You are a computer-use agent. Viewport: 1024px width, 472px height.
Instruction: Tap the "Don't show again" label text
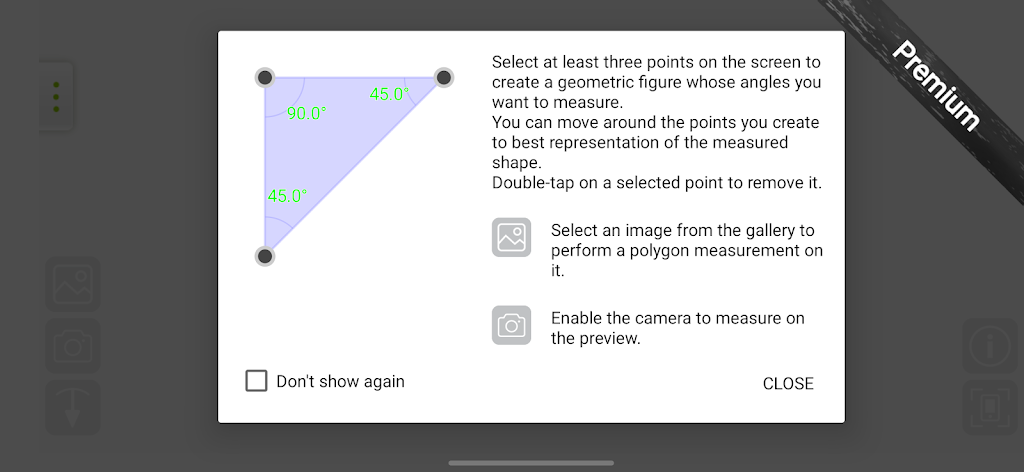coord(340,381)
